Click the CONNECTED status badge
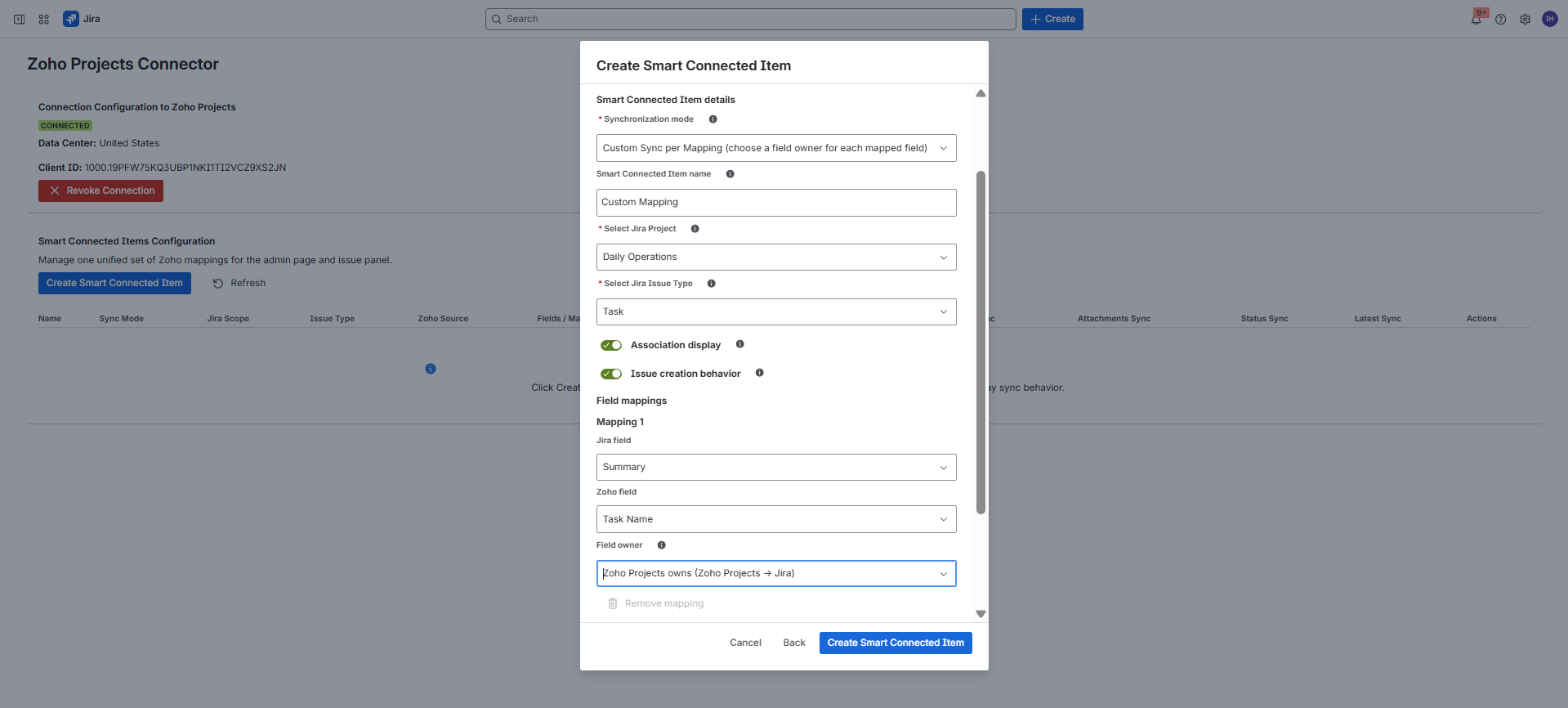The width and height of the screenshot is (1568, 708). click(x=65, y=126)
